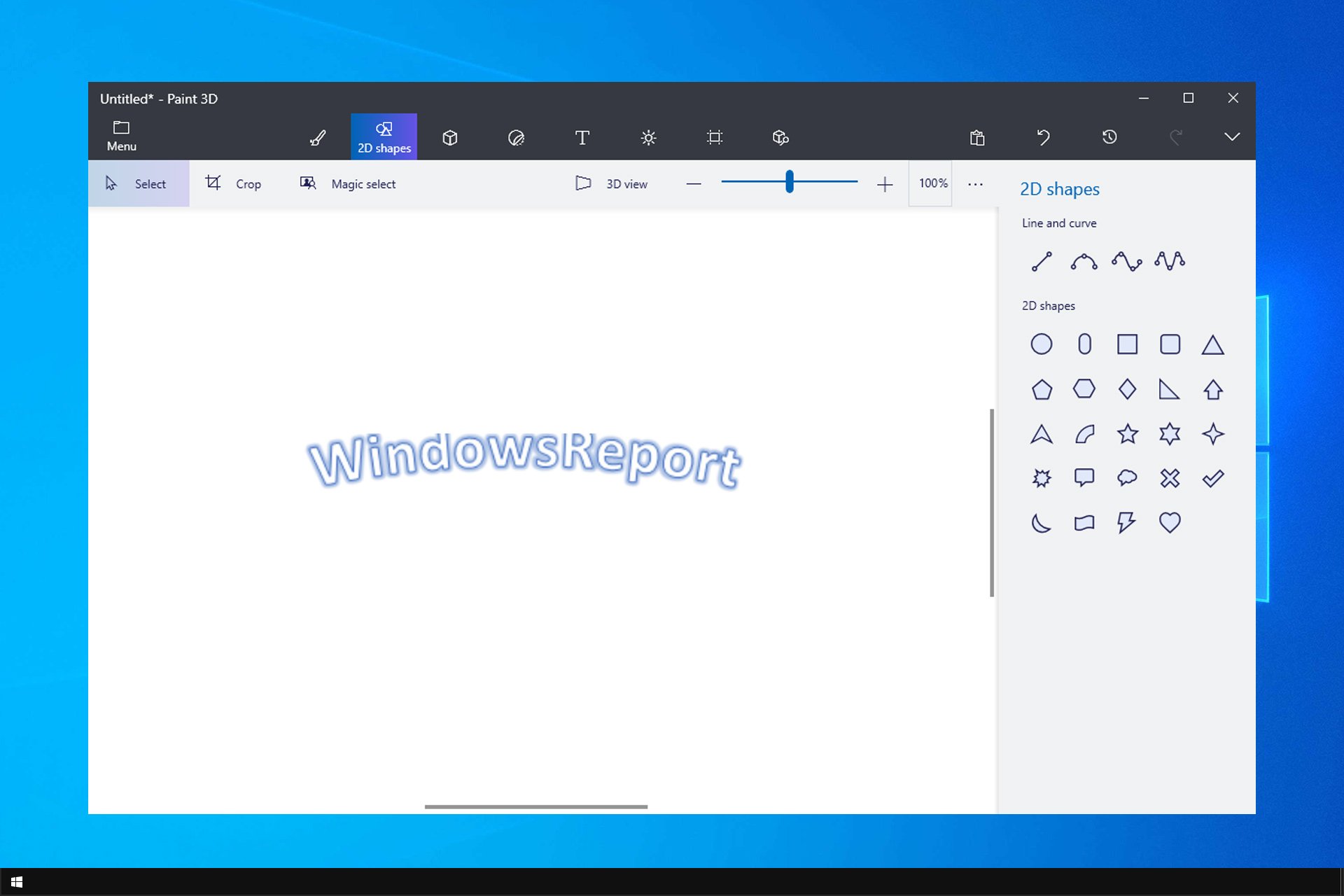Click the vertical canvas scrollbar
This screenshot has width=1344, height=896.
pos(992,503)
